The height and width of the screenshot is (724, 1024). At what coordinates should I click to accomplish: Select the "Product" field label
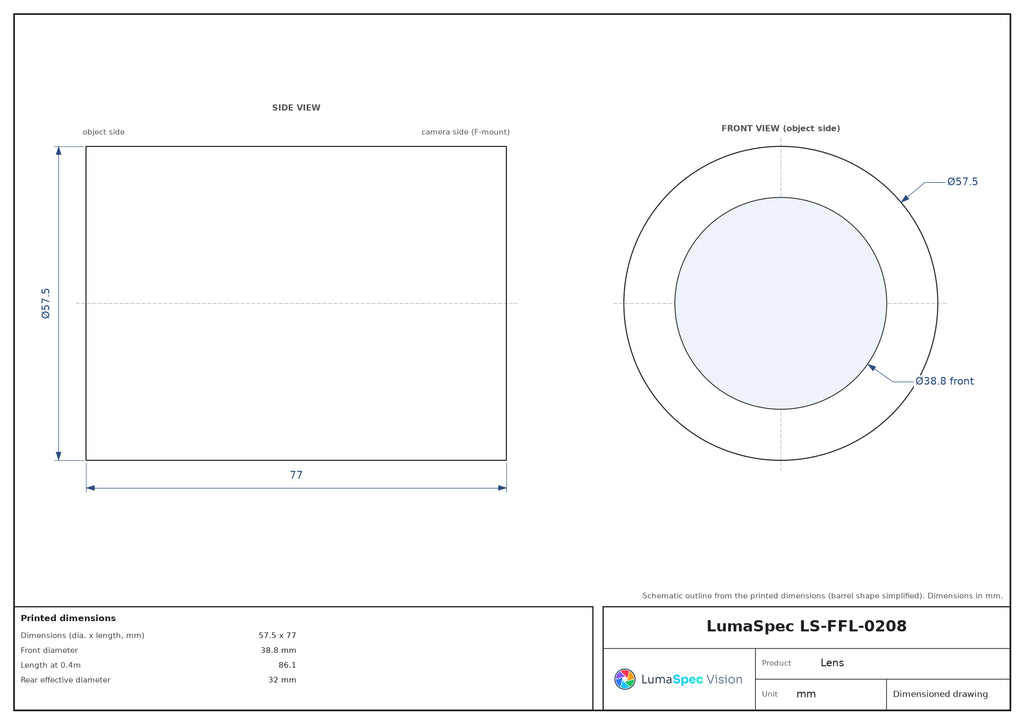pyautogui.click(x=776, y=663)
